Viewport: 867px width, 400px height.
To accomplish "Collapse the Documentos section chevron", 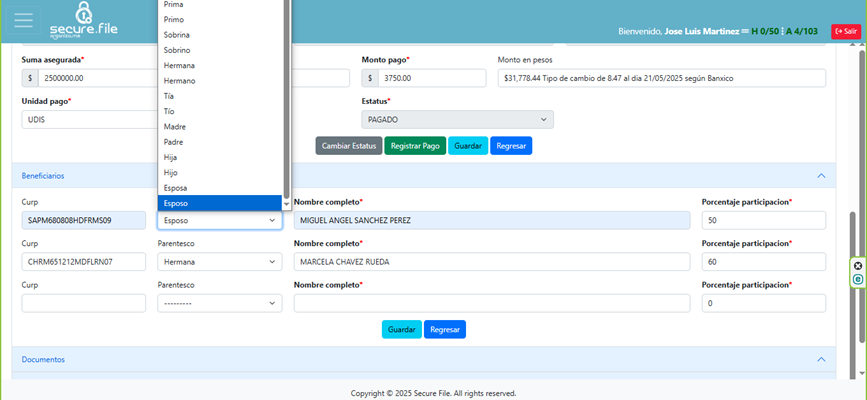I will point(821,359).
